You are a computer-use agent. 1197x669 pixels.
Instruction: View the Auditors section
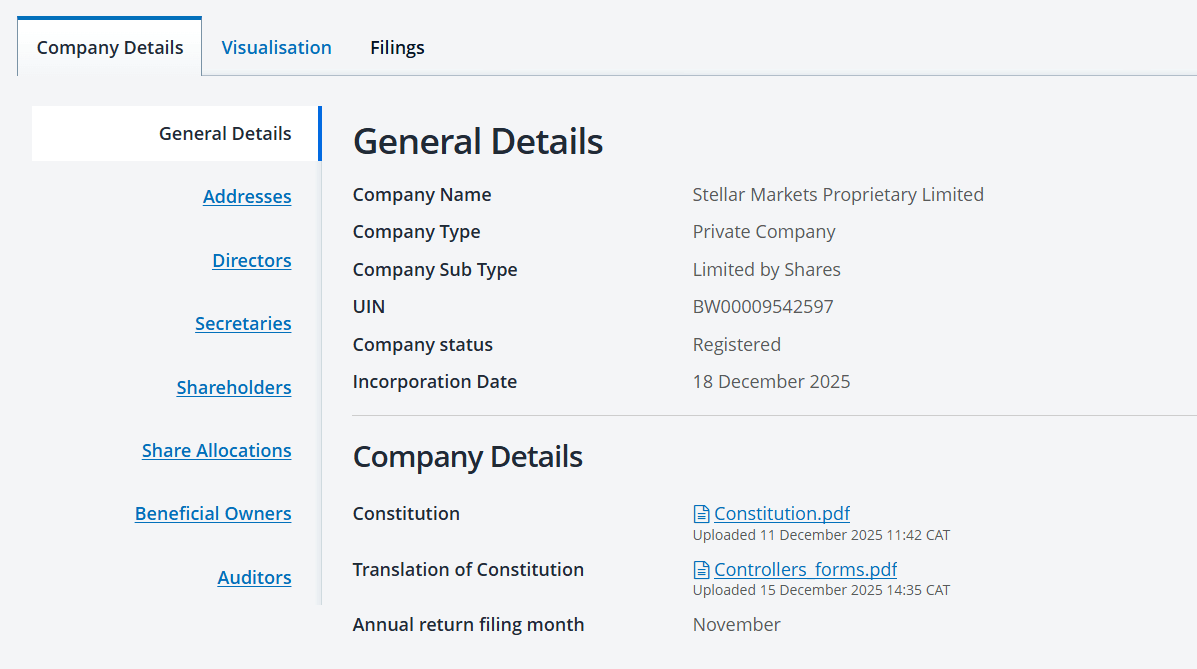click(x=254, y=577)
